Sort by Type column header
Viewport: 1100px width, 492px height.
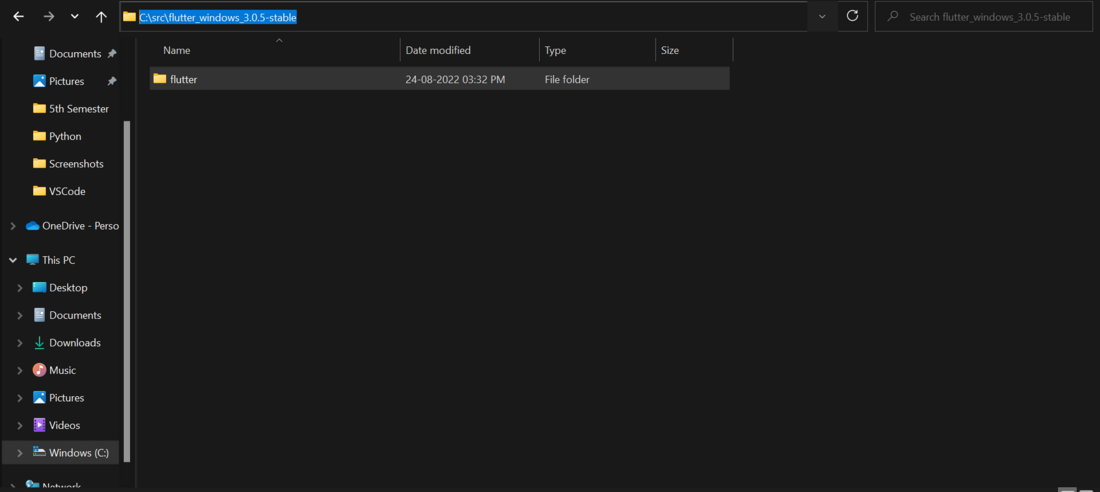pyautogui.click(x=555, y=51)
